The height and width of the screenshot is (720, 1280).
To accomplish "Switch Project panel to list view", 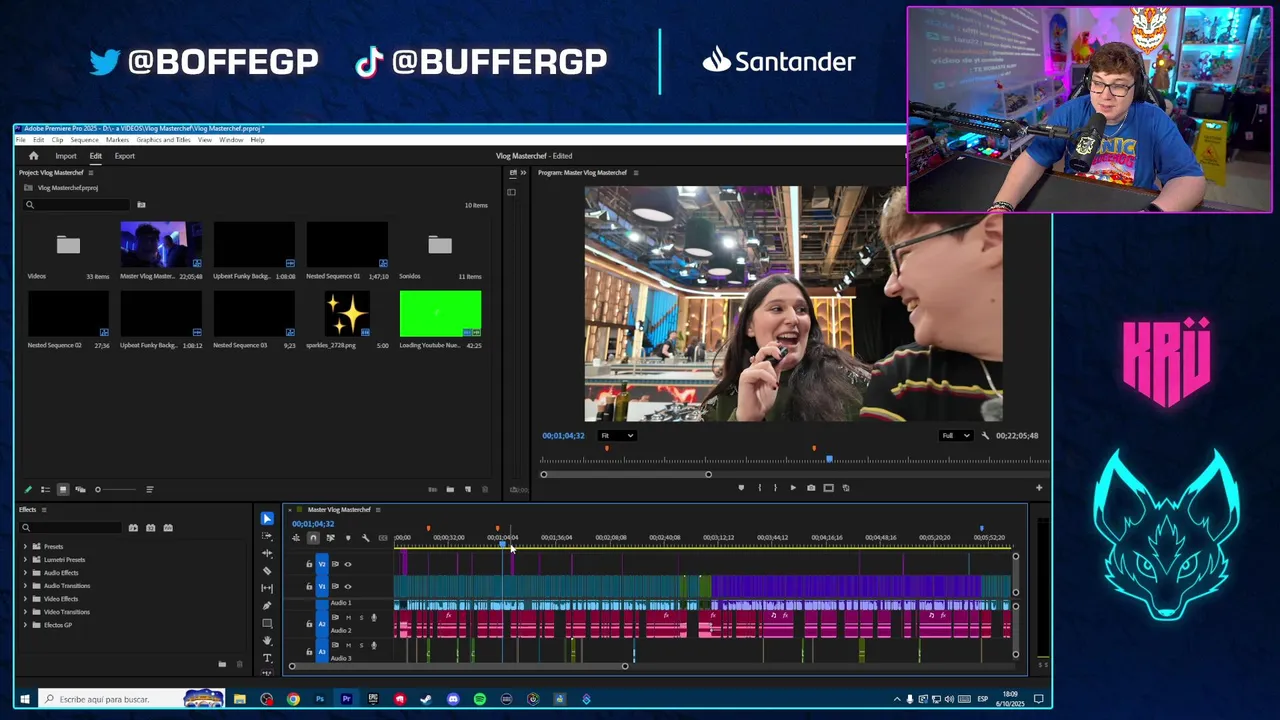I will coord(45,490).
